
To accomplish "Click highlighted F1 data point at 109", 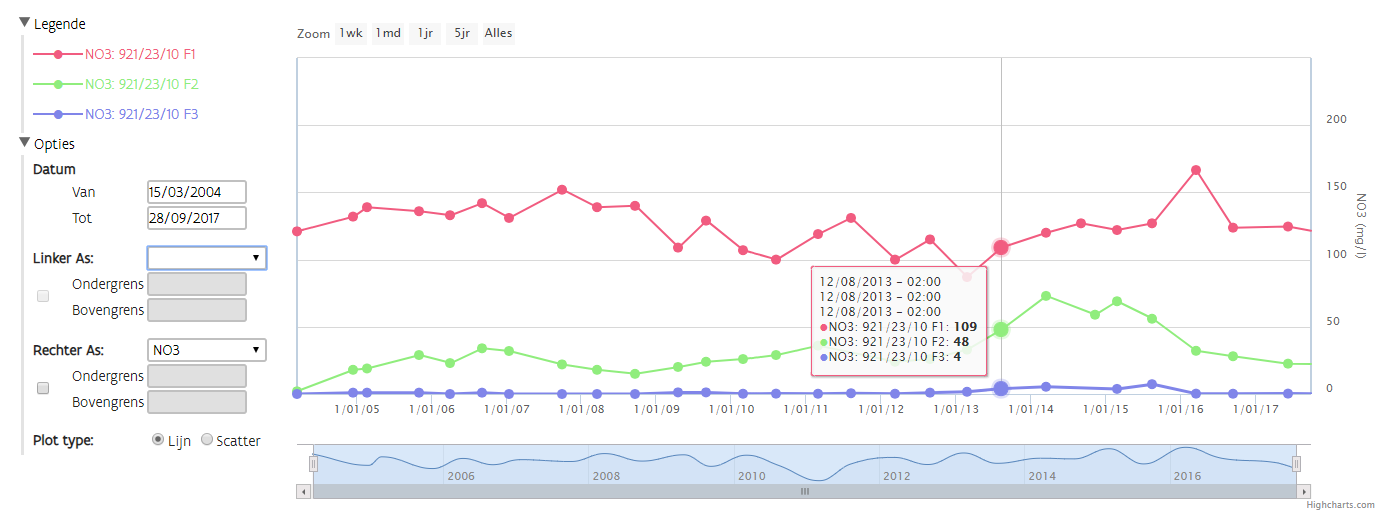I will 1001,247.
